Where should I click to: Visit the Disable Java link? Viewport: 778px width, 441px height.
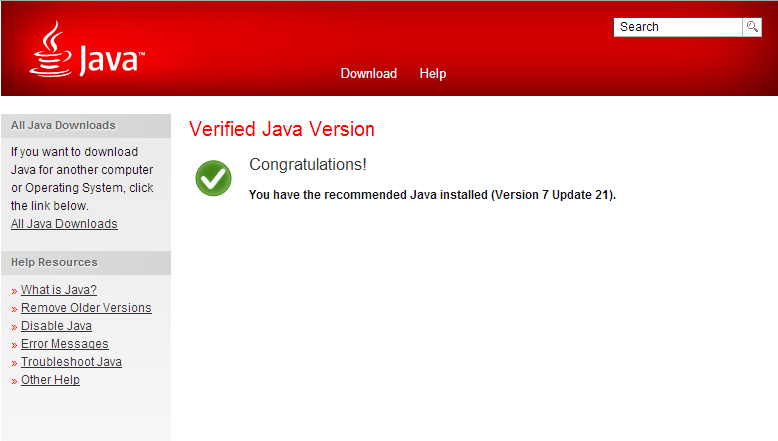[x=57, y=326]
